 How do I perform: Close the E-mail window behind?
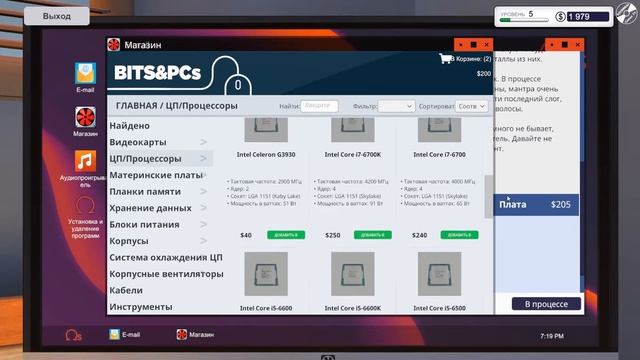[577, 44]
